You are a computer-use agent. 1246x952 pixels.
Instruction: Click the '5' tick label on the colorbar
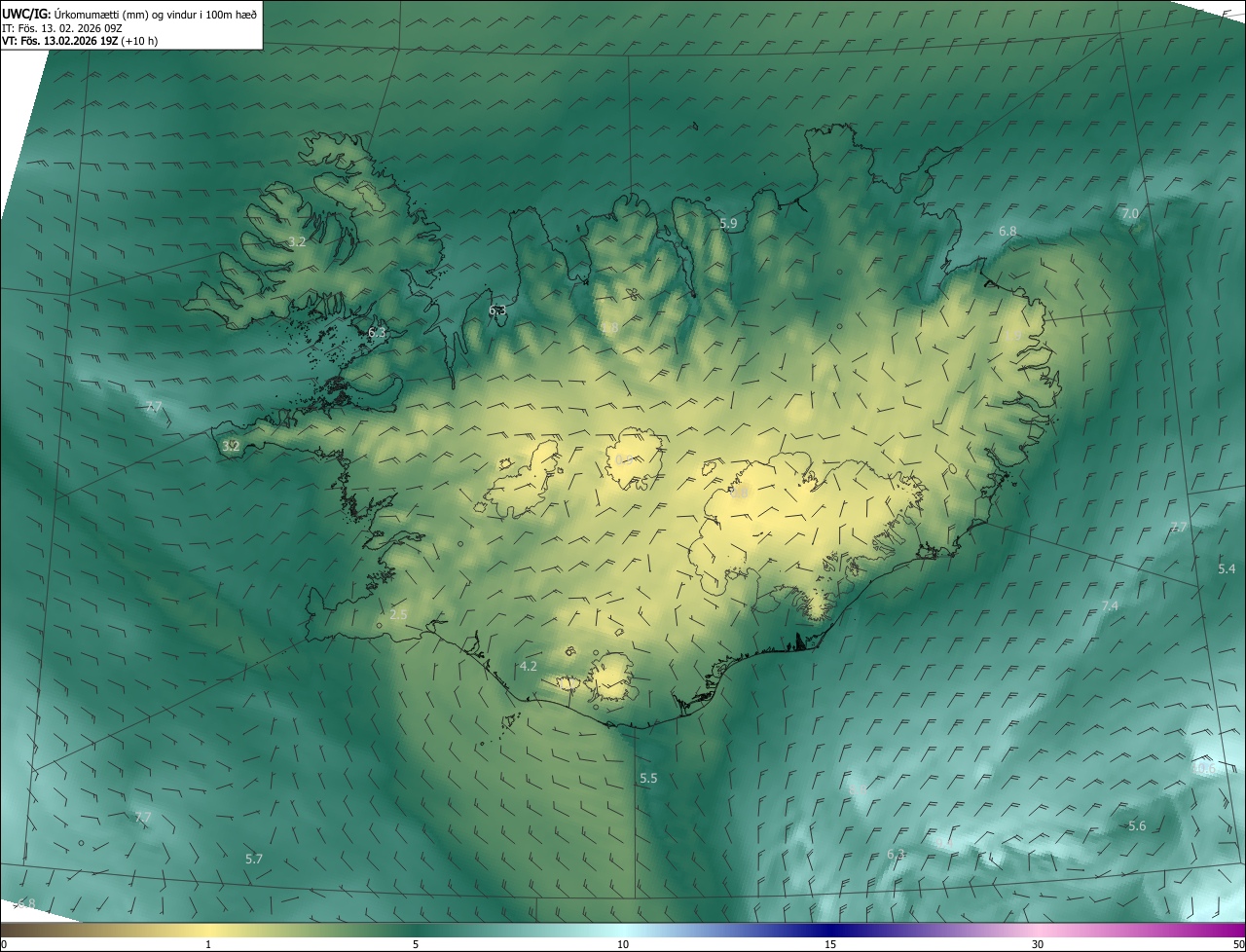click(x=416, y=944)
